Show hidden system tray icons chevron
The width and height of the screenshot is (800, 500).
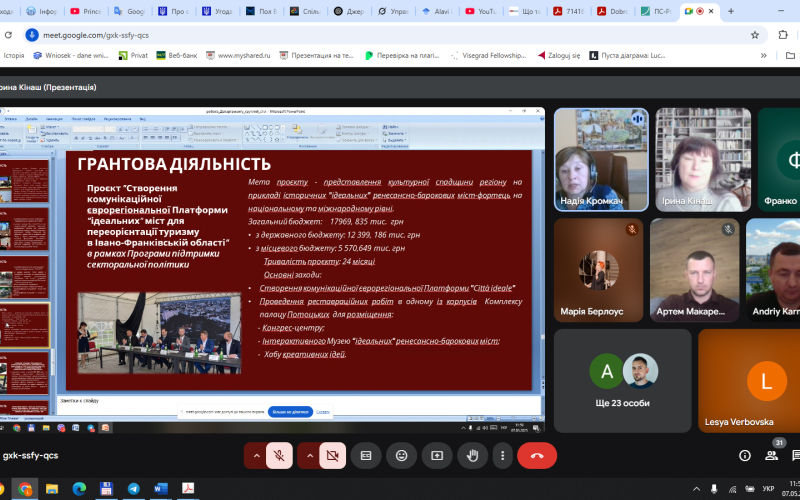point(696,489)
